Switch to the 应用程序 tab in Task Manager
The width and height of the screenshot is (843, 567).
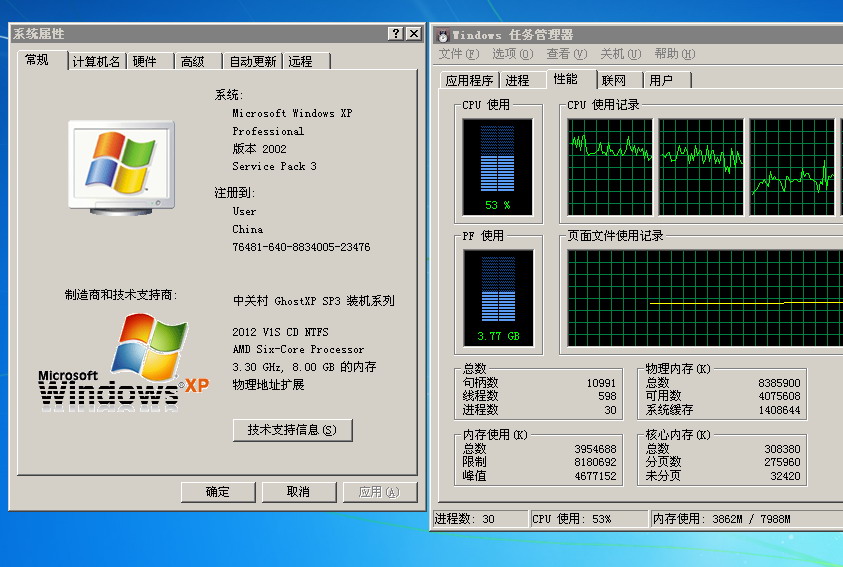pos(469,81)
